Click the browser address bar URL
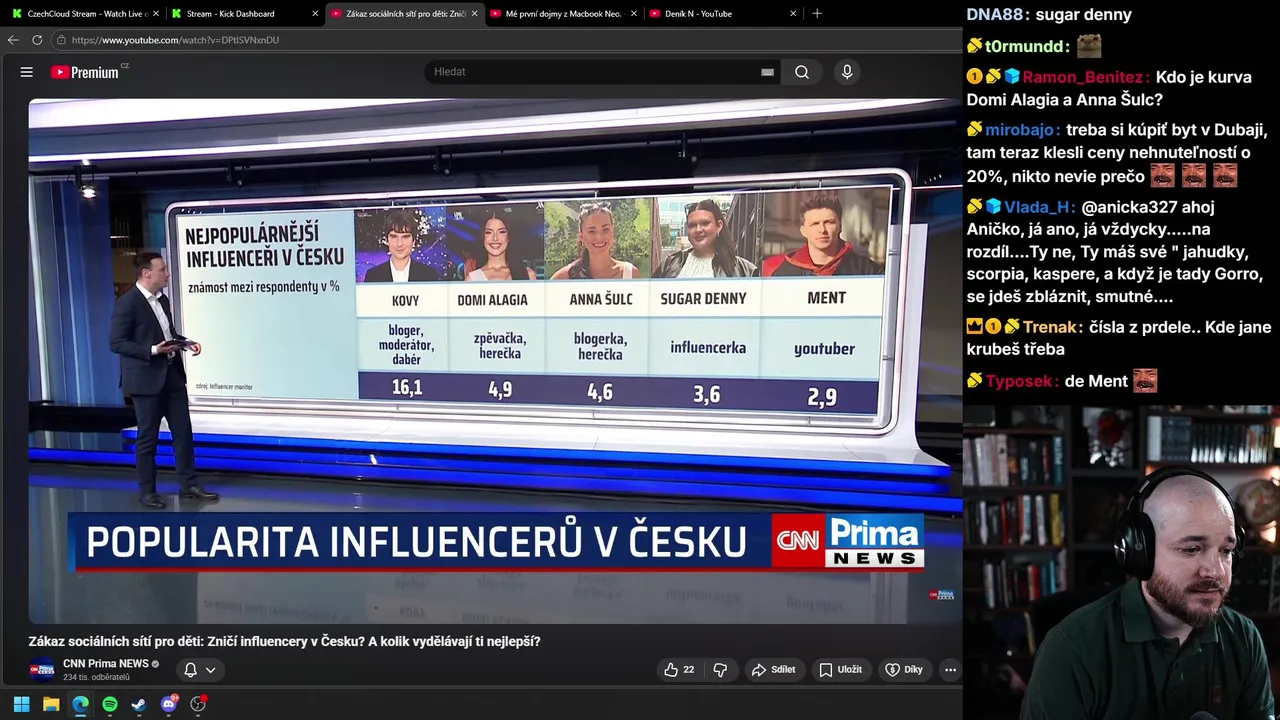The image size is (1280, 720). pos(175,40)
